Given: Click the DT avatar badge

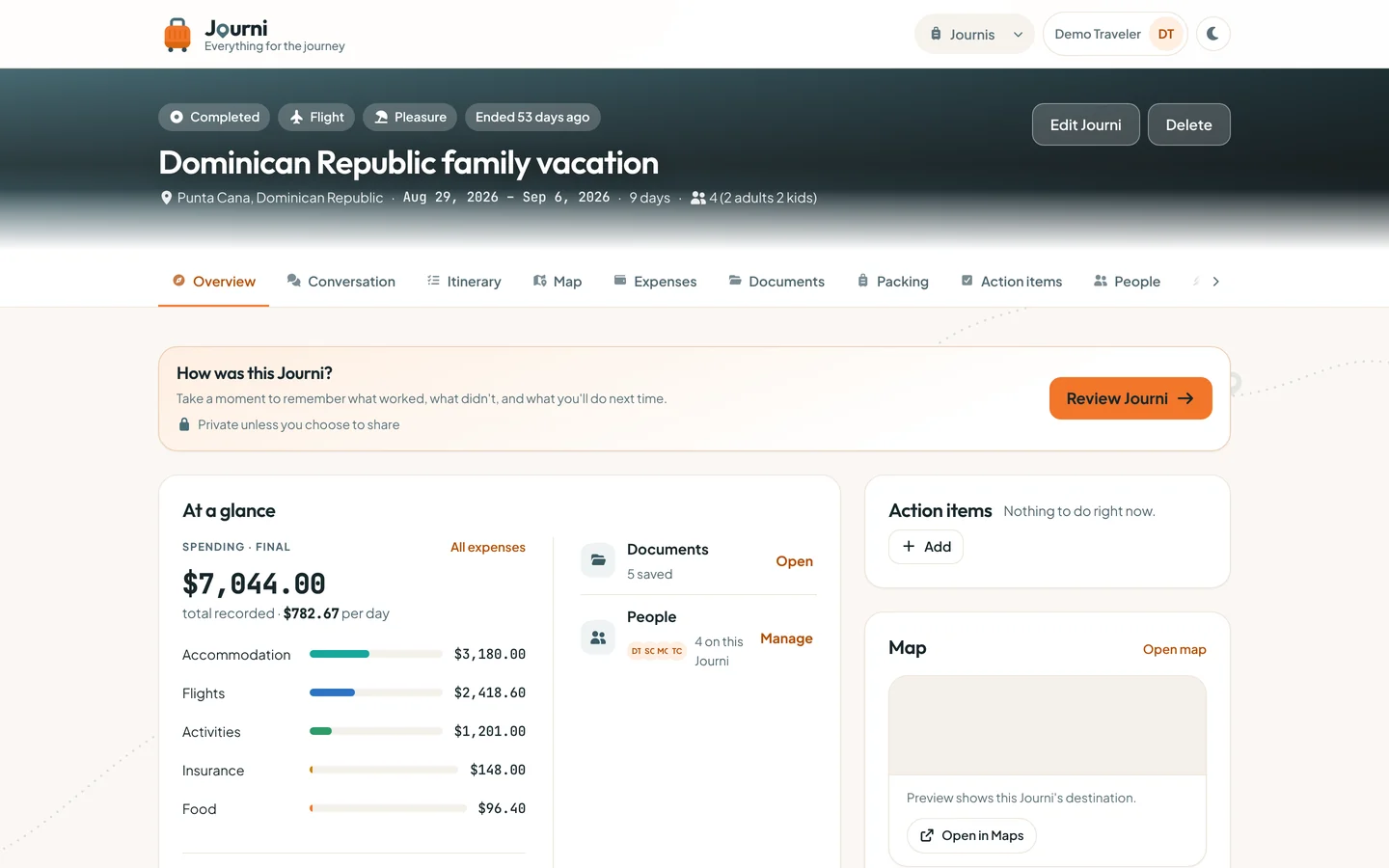Looking at the screenshot, I should pyautogui.click(x=1166, y=34).
